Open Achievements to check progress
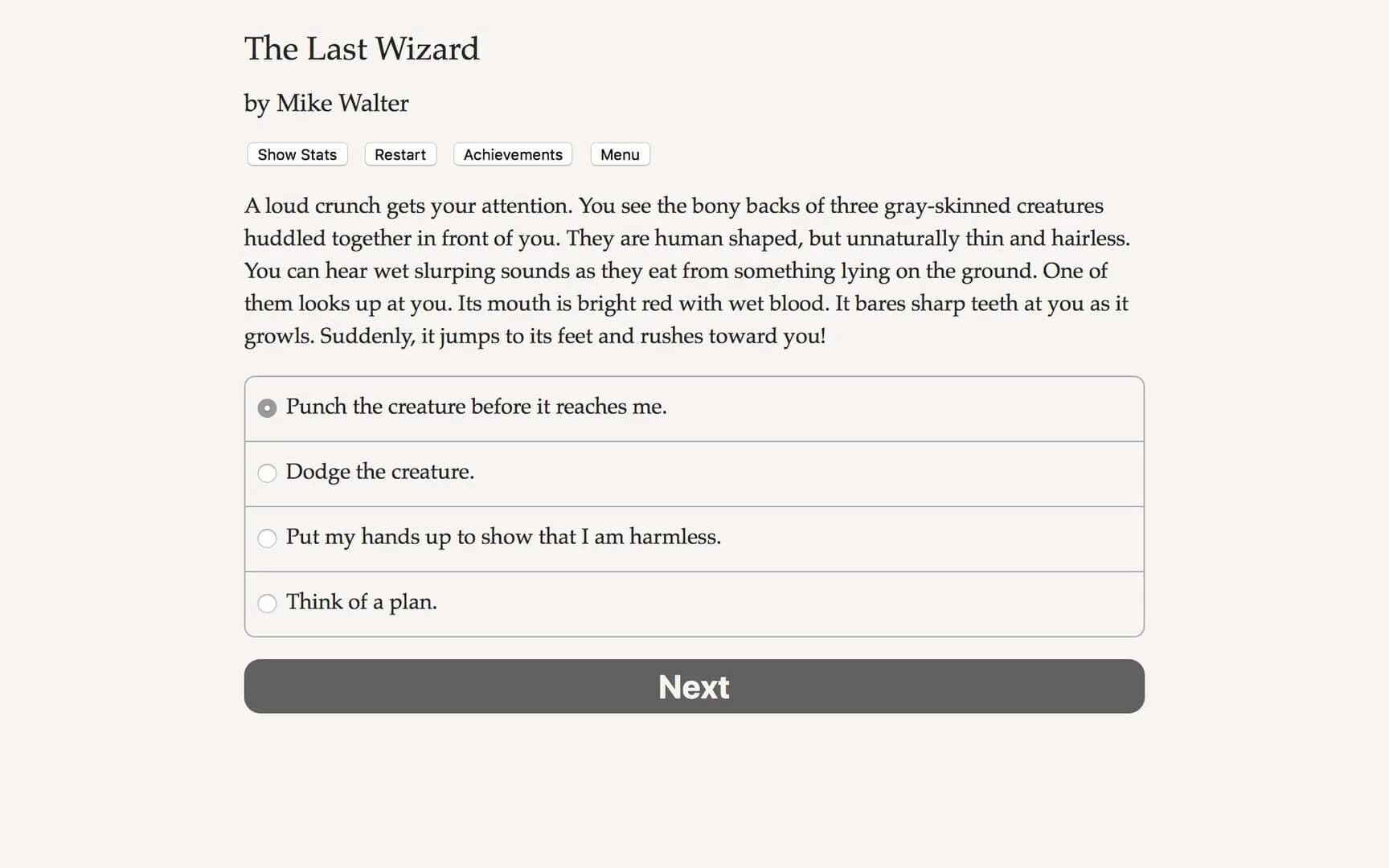Viewport: 1389px width, 868px height. [x=512, y=154]
